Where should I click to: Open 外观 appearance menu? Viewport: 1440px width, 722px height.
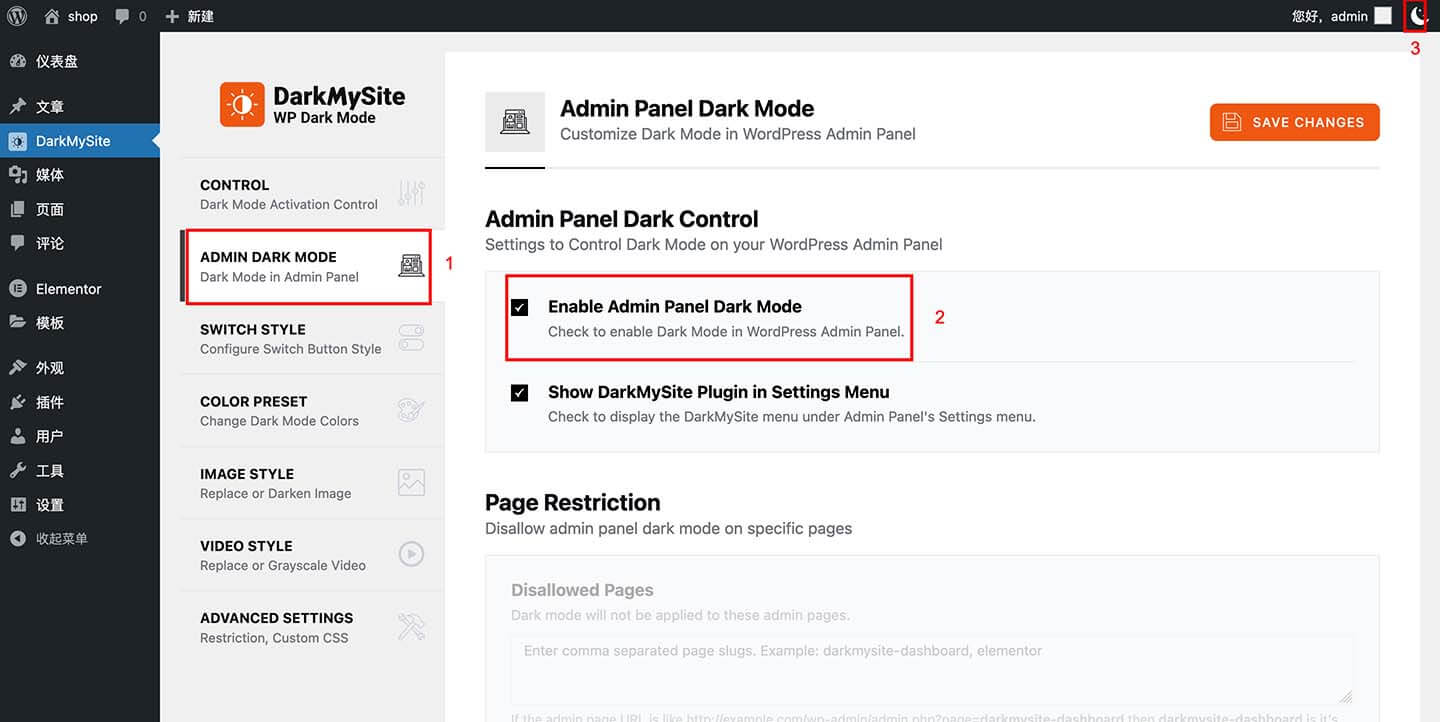80,368
